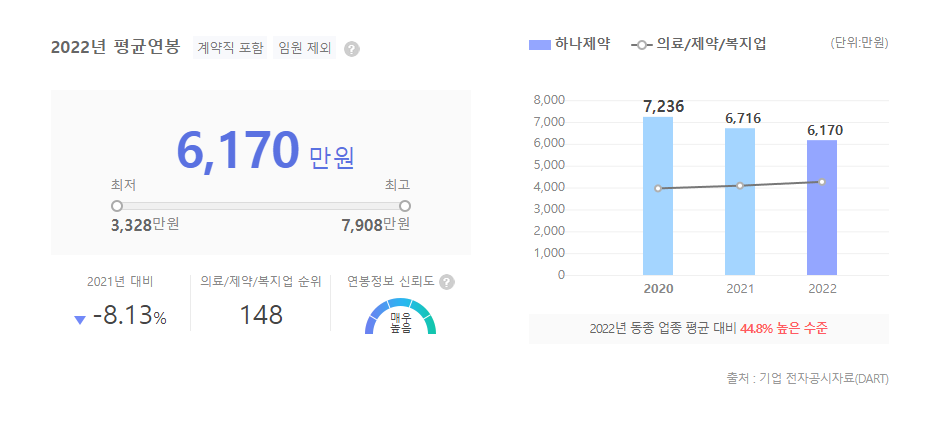
Task: Click the 계약직 포함 tag
Action: [x=230, y=48]
